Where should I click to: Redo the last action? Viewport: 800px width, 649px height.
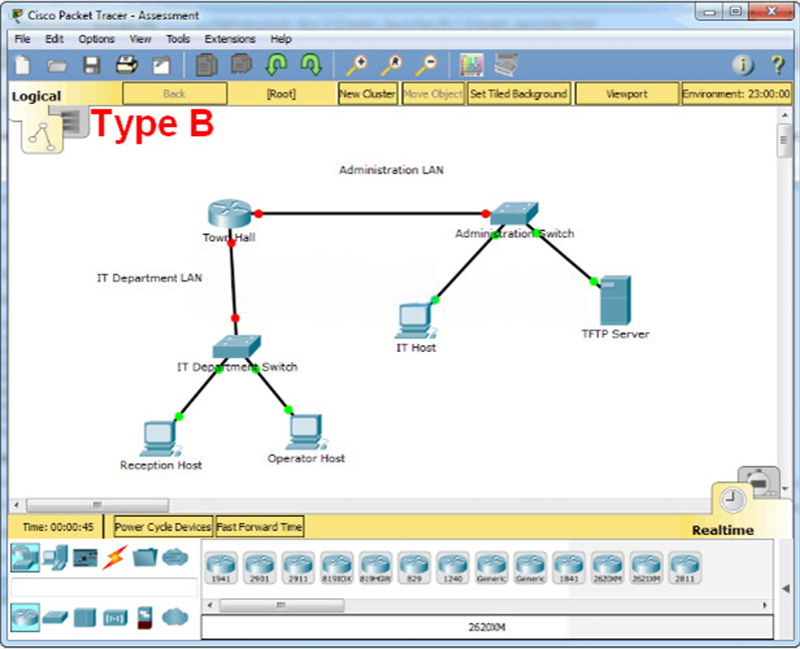[311, 65]
